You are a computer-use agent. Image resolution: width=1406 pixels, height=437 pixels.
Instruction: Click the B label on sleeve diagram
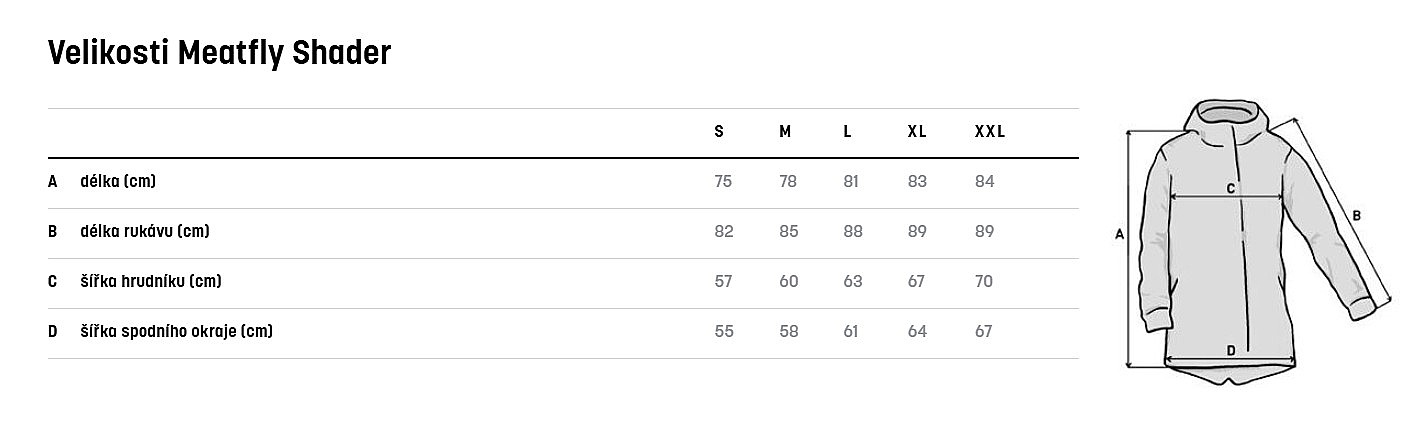(1356, 215)
